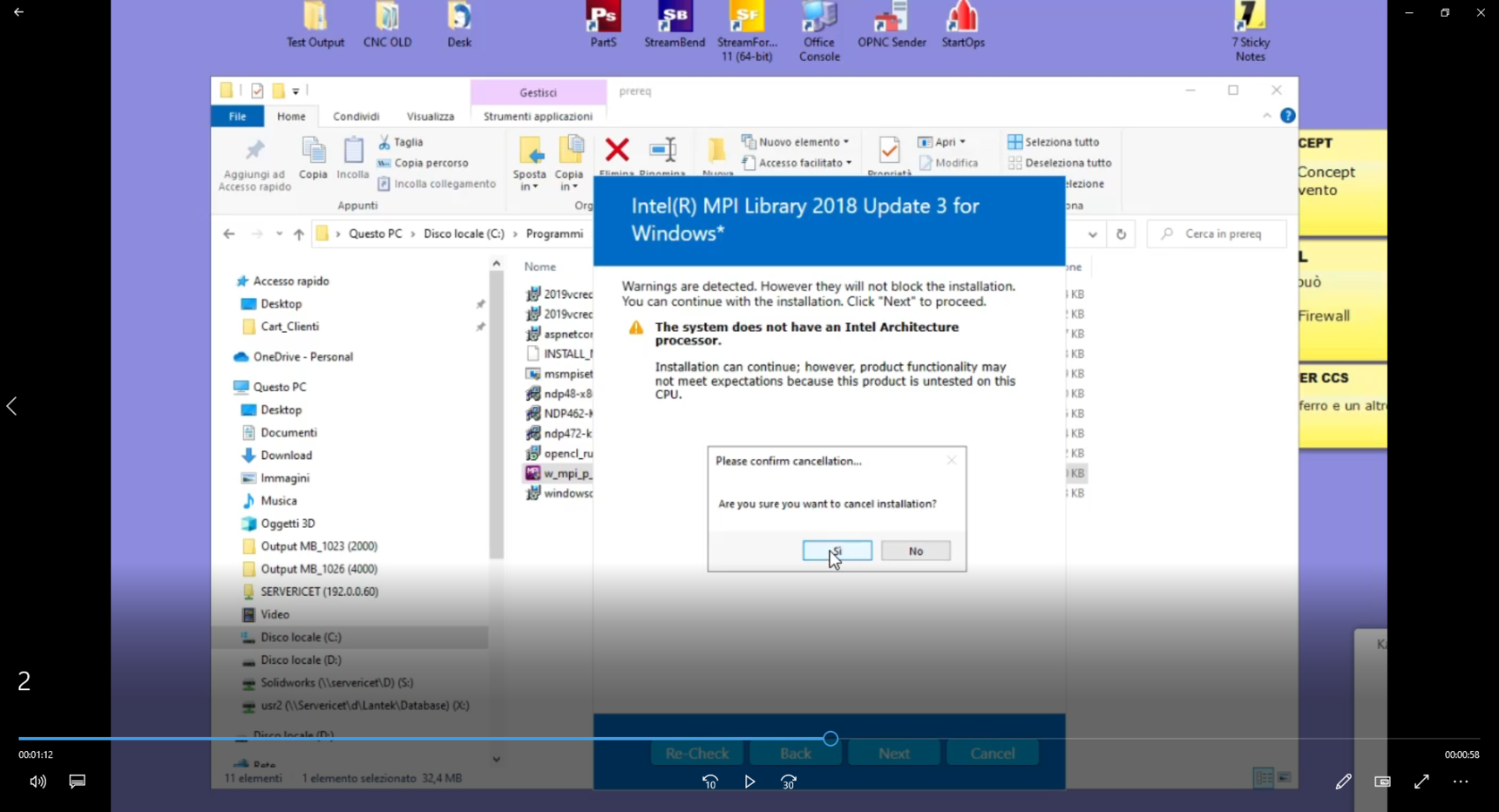Click Copia percorso in the ribbon
Viewport: 1499px width, 812px height.
pos(423,163)
